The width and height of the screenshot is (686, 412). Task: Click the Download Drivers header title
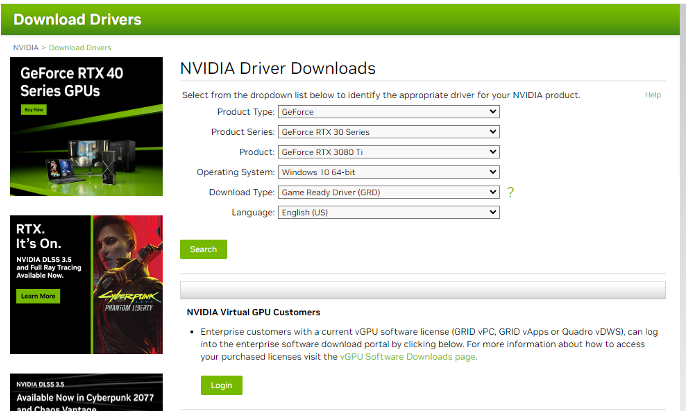click(77, 20)
